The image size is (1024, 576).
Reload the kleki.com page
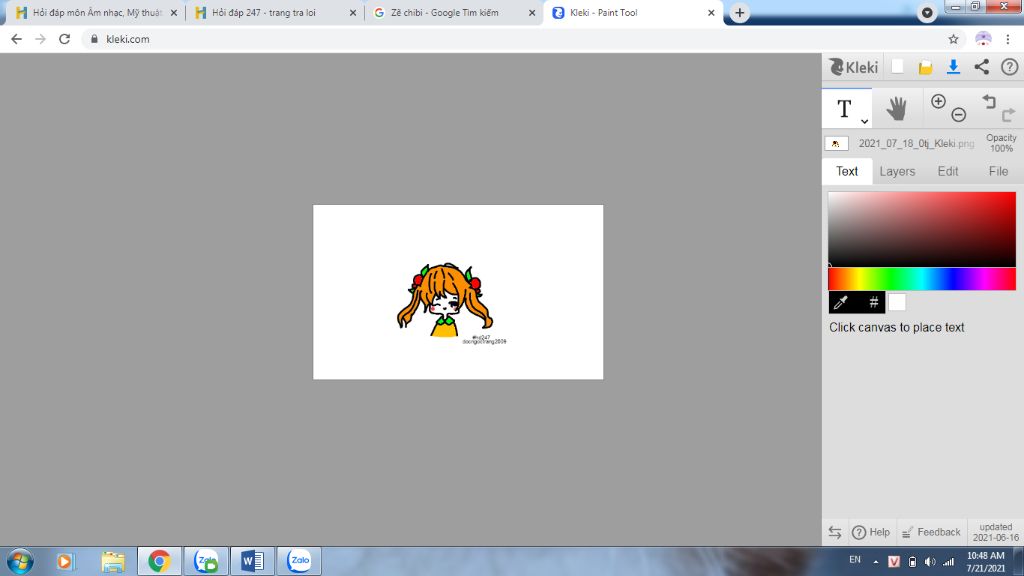64,39
